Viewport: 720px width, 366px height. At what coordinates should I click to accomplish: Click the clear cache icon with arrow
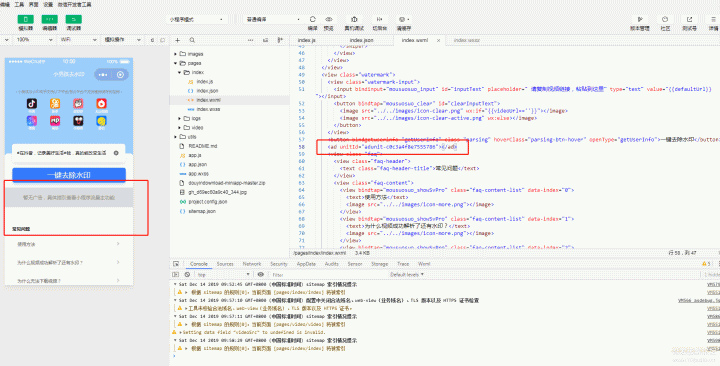coord(403,19)
